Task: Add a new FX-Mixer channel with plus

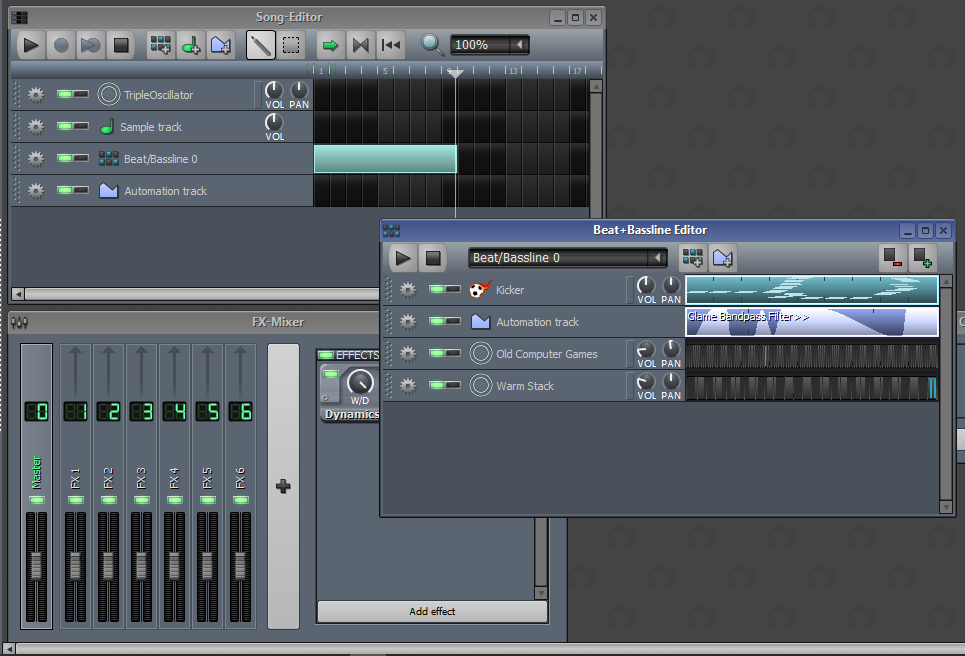Action: [283, 486]
